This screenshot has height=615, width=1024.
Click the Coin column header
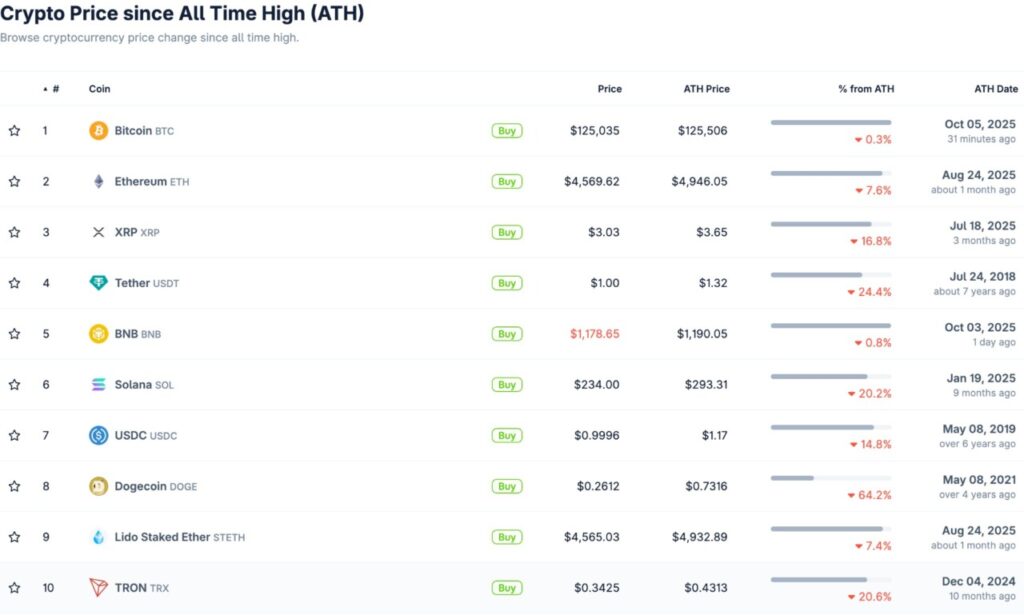click(100, 89)
